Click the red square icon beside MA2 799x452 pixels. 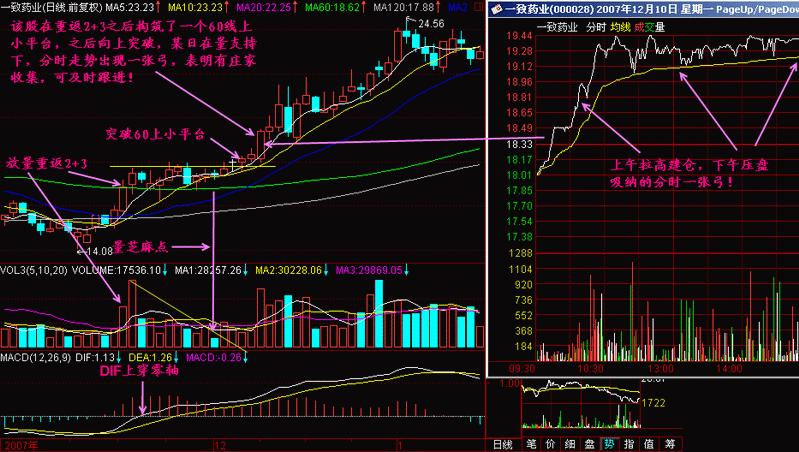[478, 7]
